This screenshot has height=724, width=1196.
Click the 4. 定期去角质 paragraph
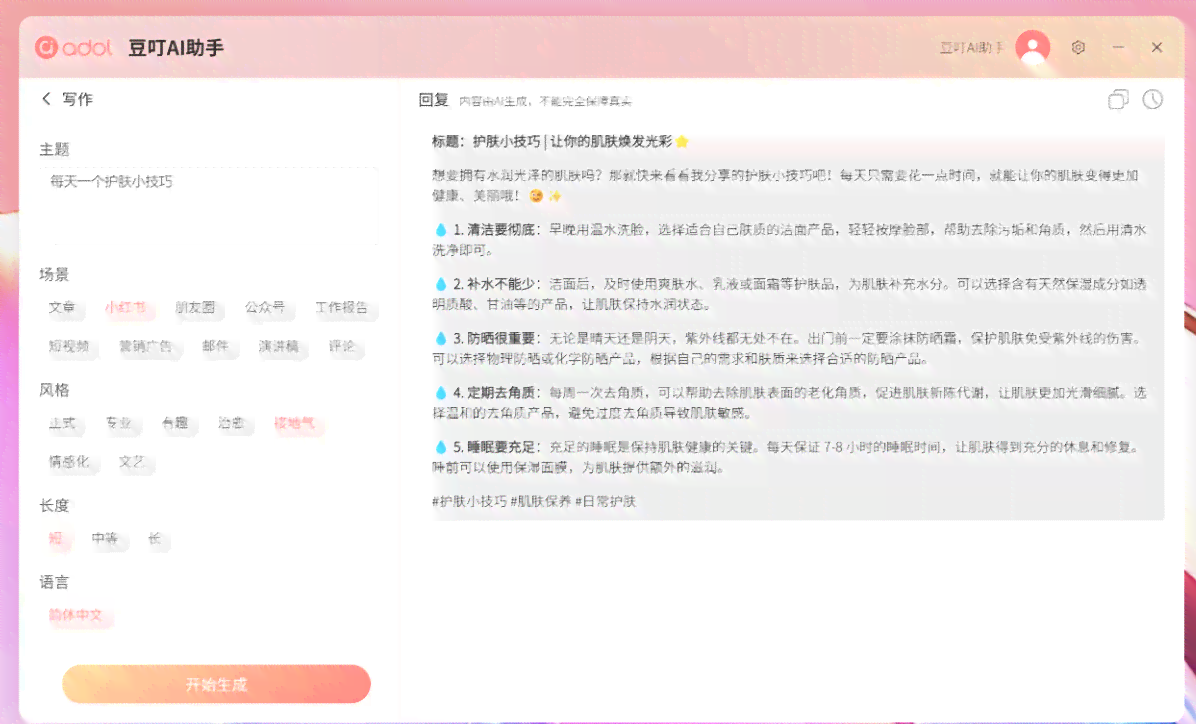[x=789, y=403]
